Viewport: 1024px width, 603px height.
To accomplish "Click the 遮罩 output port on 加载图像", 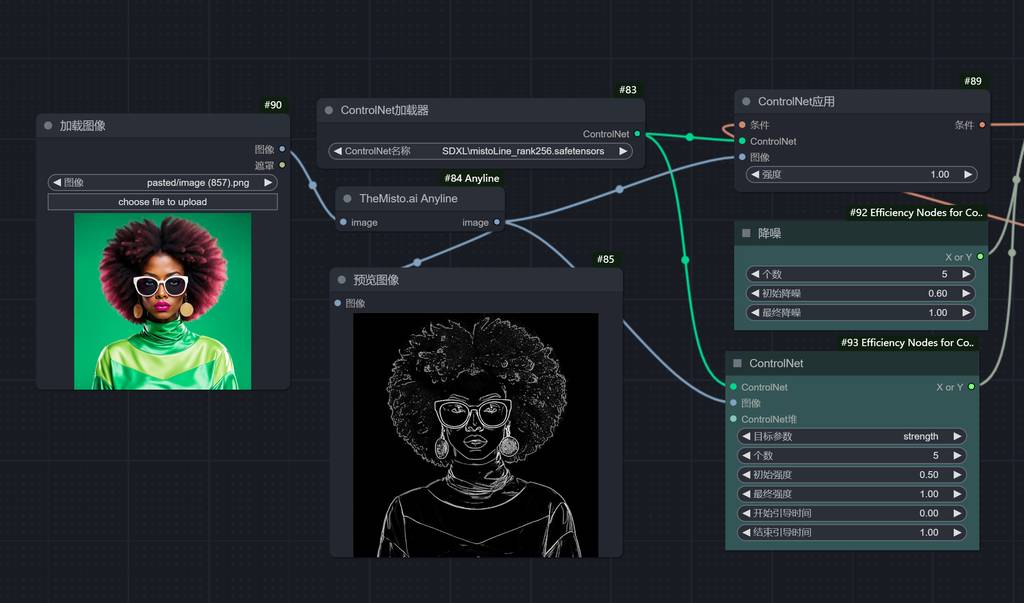I will click(x=282, y=165).
